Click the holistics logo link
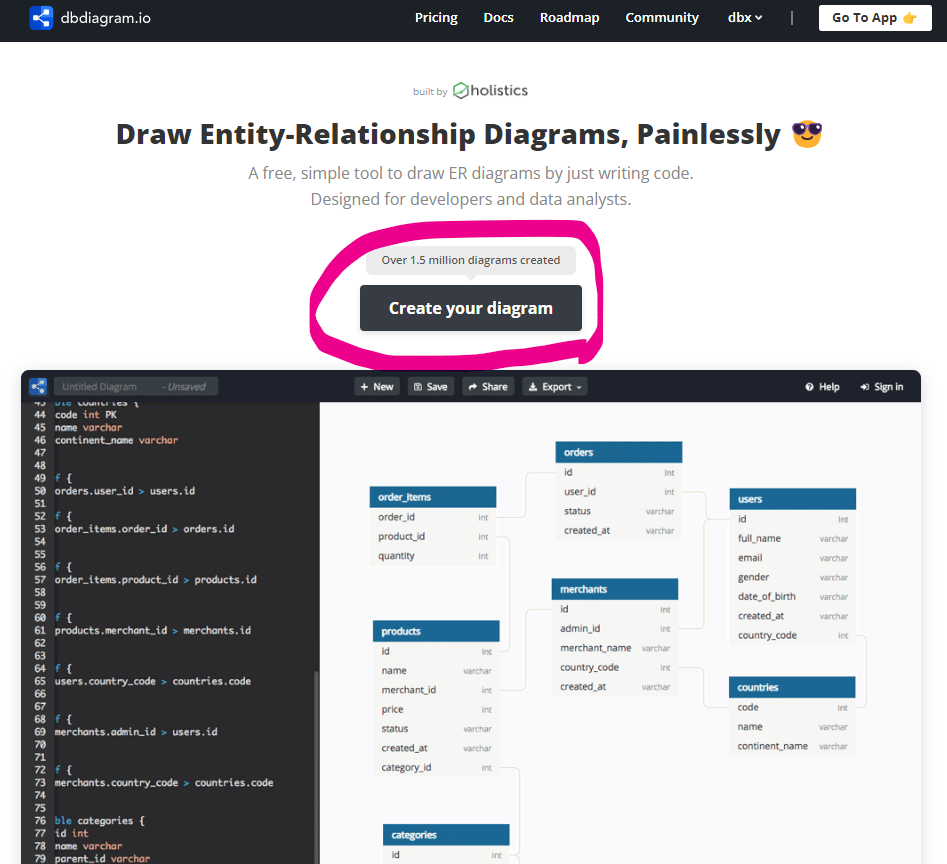This screenshot has height=864, width=947. (490, 91)
